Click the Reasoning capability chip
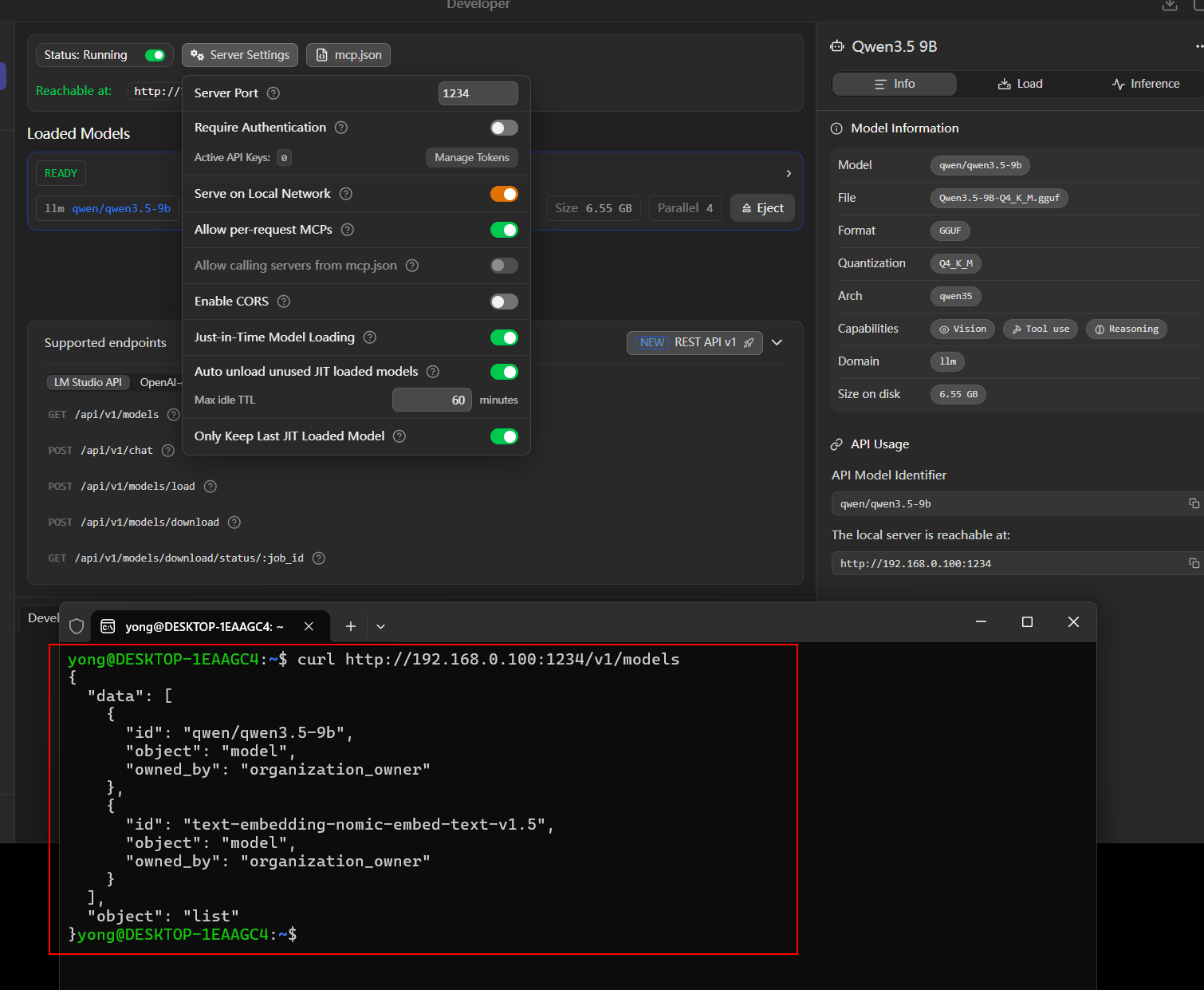Image resolution: width=1204 pixels, height=990 pixels. click(1127, 329)
